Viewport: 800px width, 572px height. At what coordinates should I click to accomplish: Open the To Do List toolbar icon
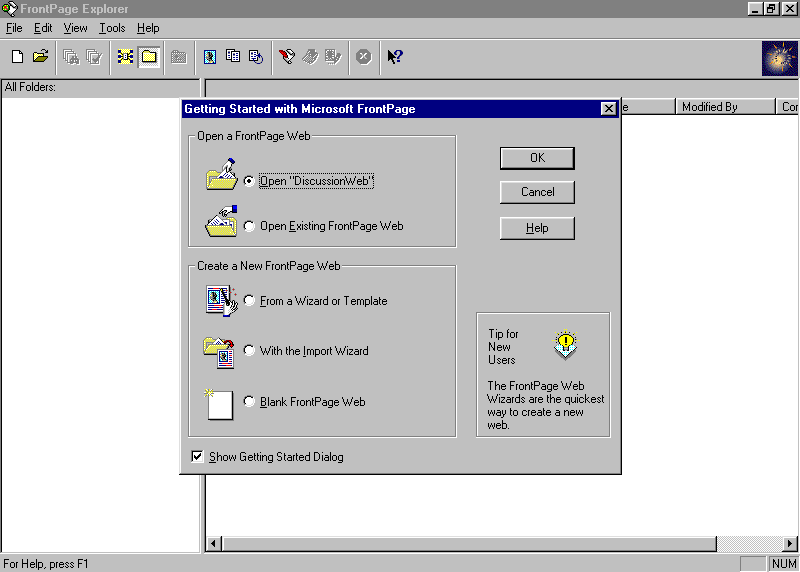coord(310,57)
